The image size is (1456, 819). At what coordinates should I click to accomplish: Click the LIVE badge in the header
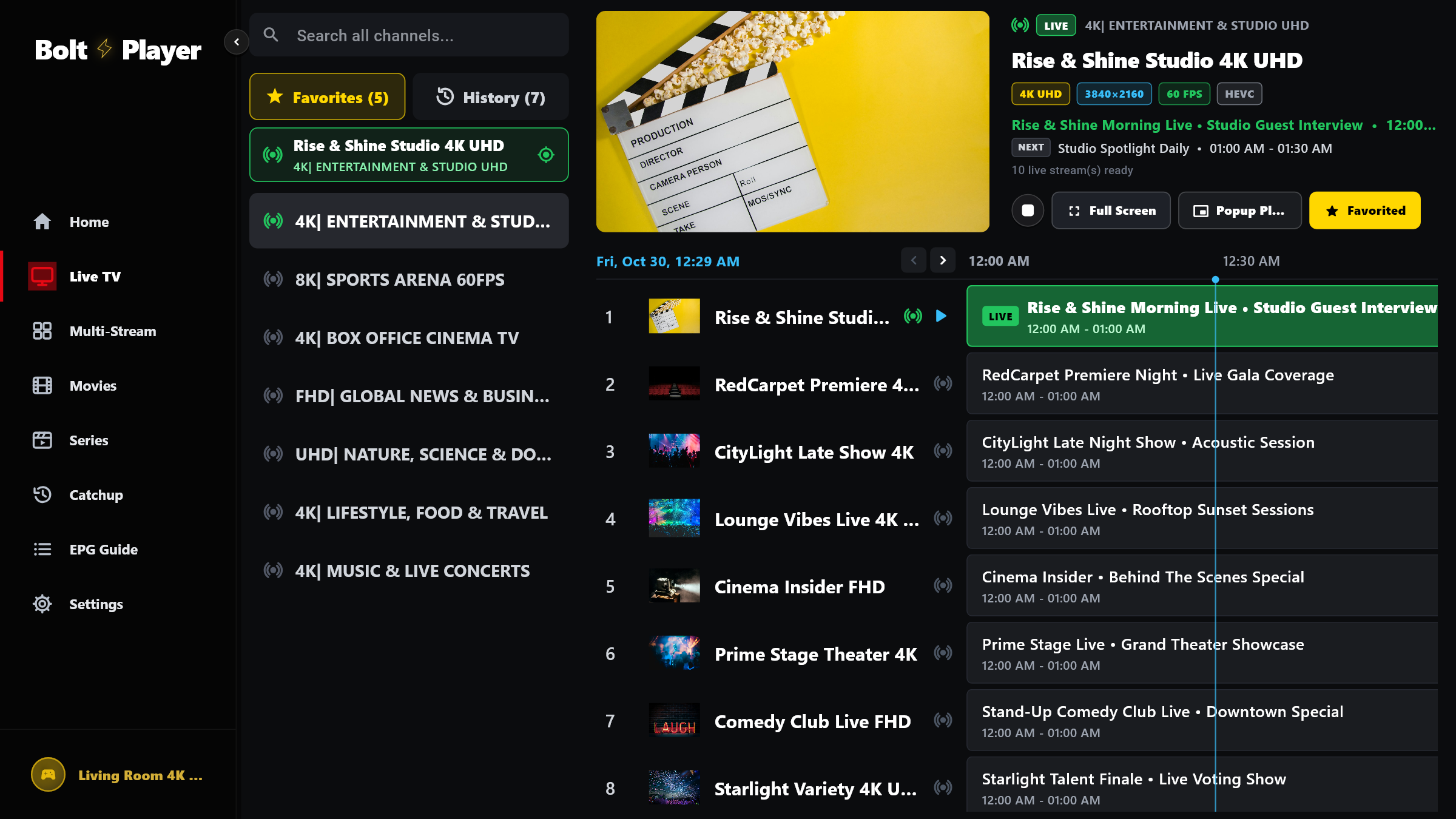(1056, 25)
